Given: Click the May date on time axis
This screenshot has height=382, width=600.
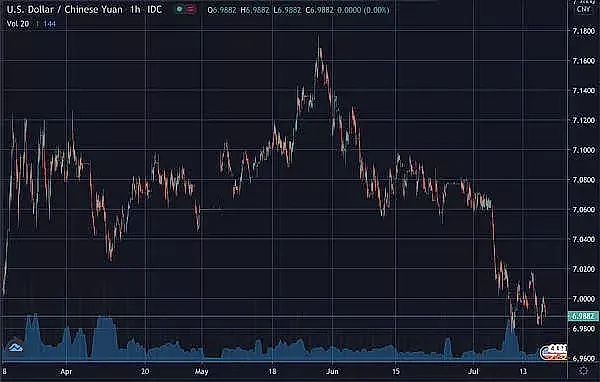Looking at the screenshot, I should (x=201, y=372).
